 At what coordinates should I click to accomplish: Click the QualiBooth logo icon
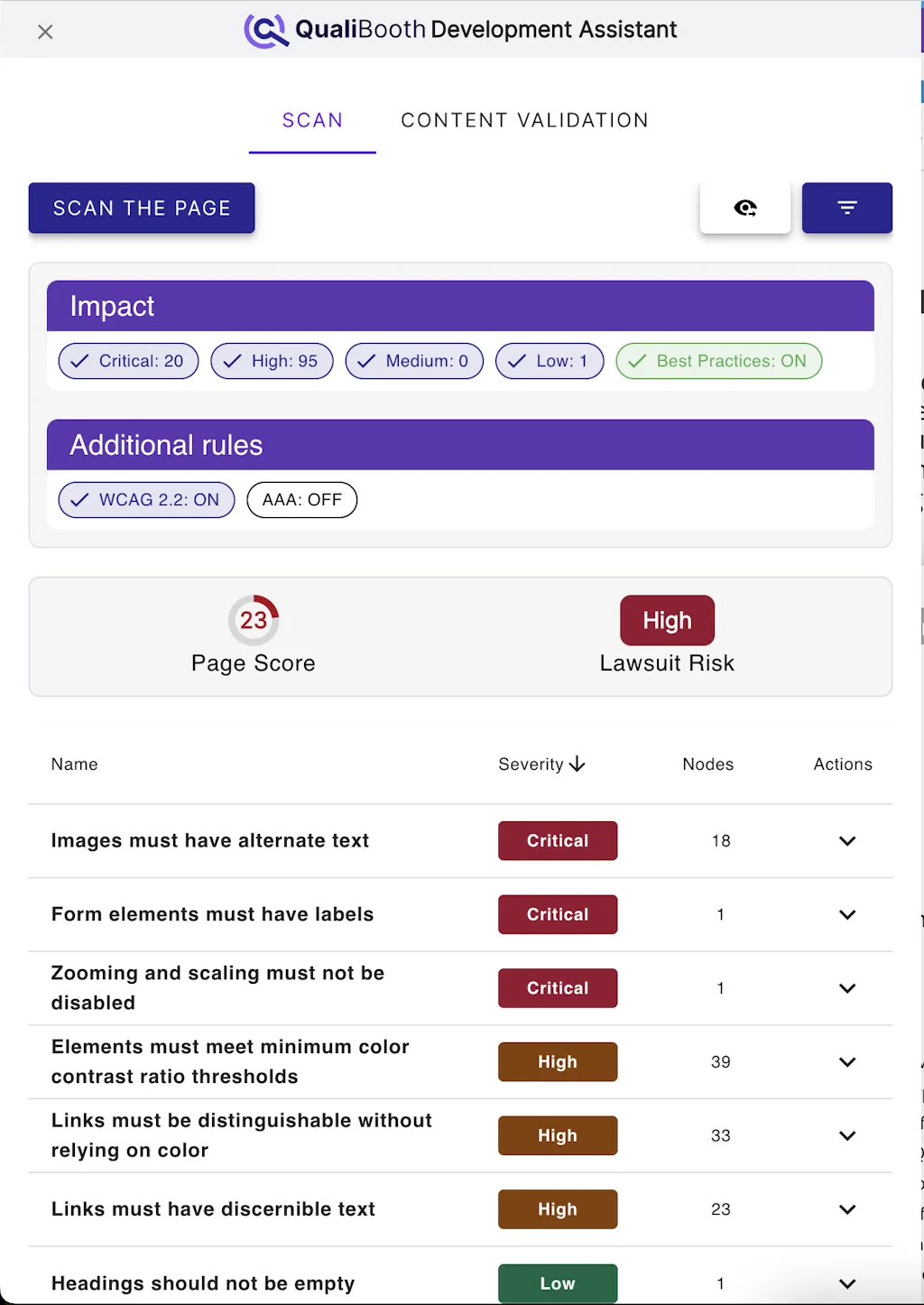pos(265,31)
